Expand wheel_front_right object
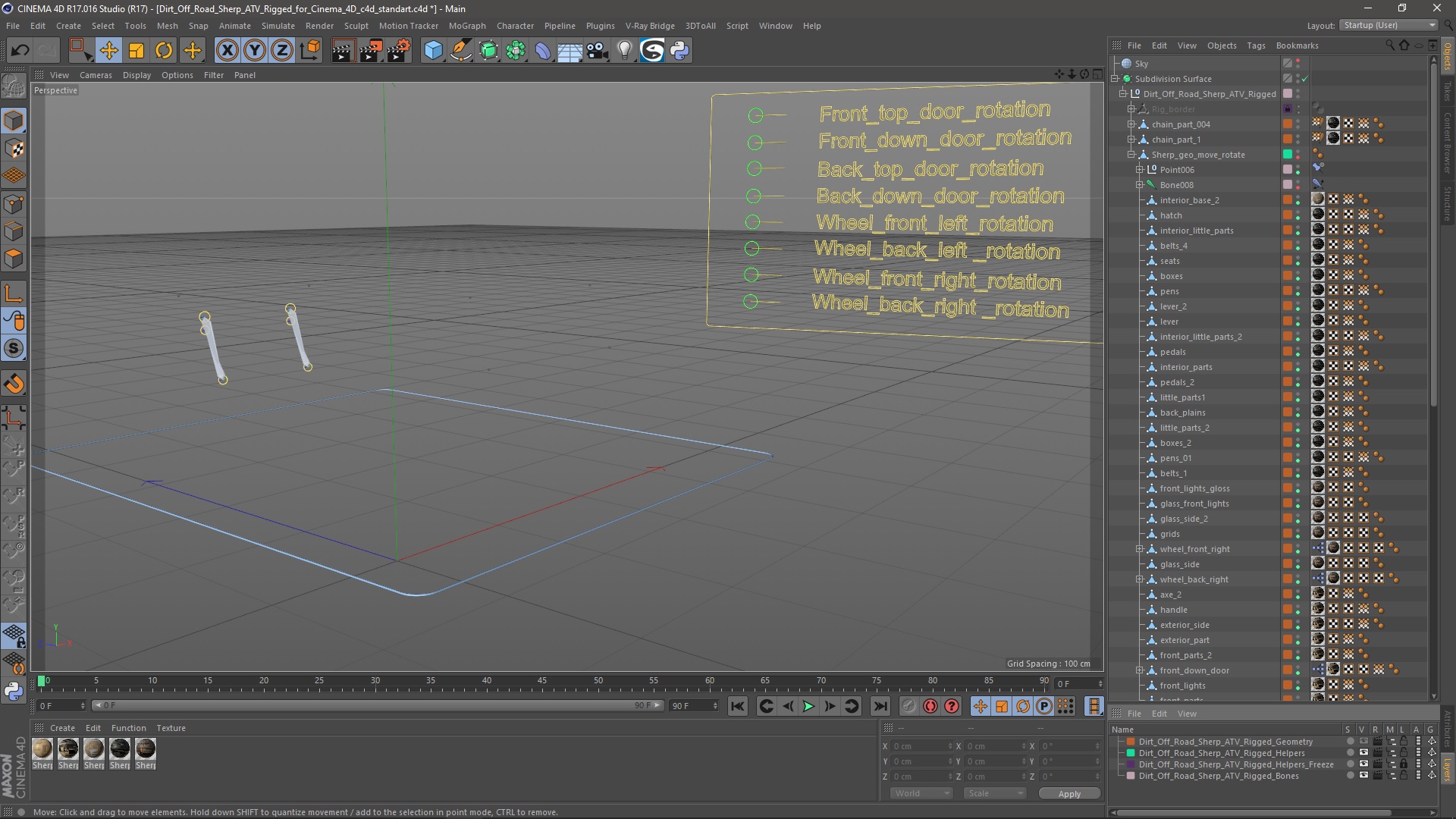Screen dimensions: 1456x819 pos(1139,549)
